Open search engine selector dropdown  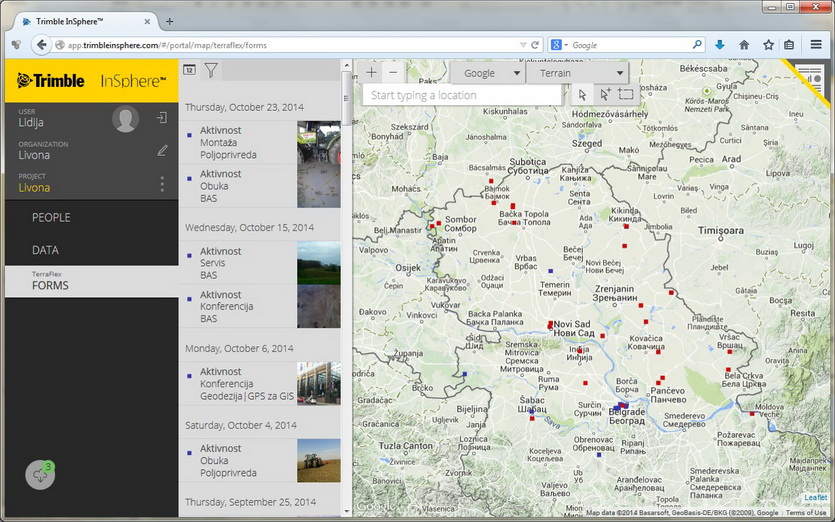point(560,45)
